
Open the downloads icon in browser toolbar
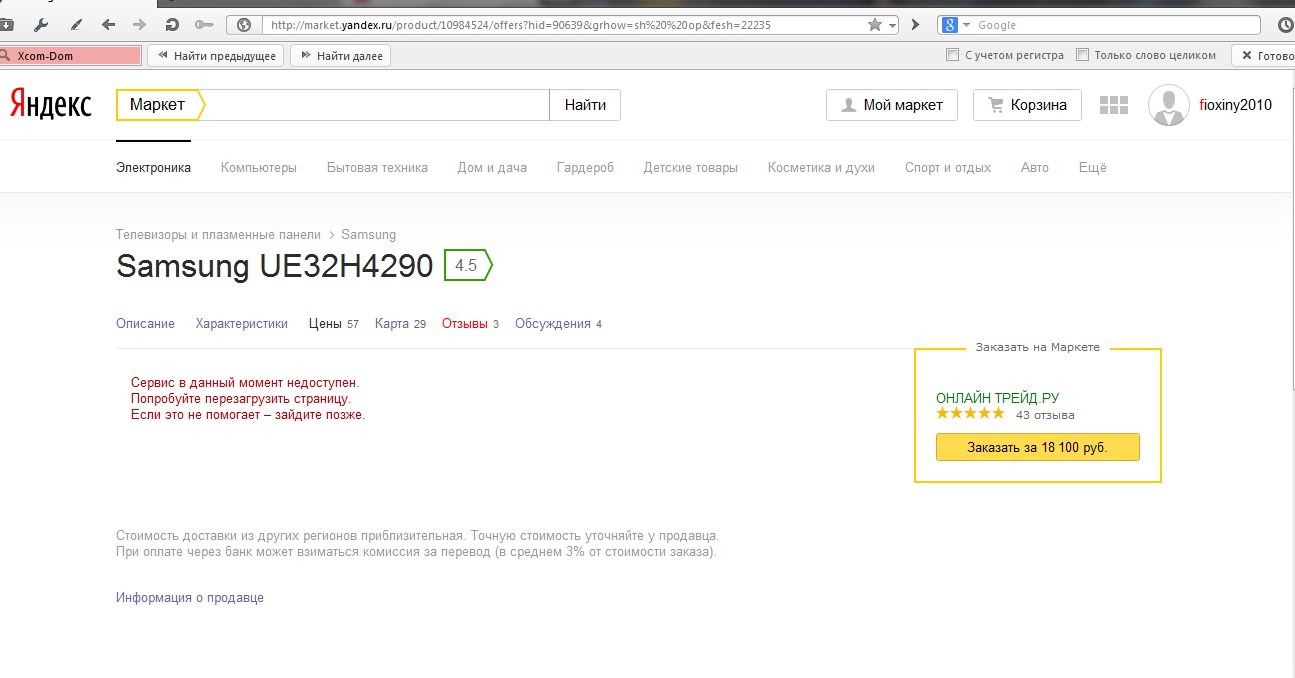tap(6, 25)
